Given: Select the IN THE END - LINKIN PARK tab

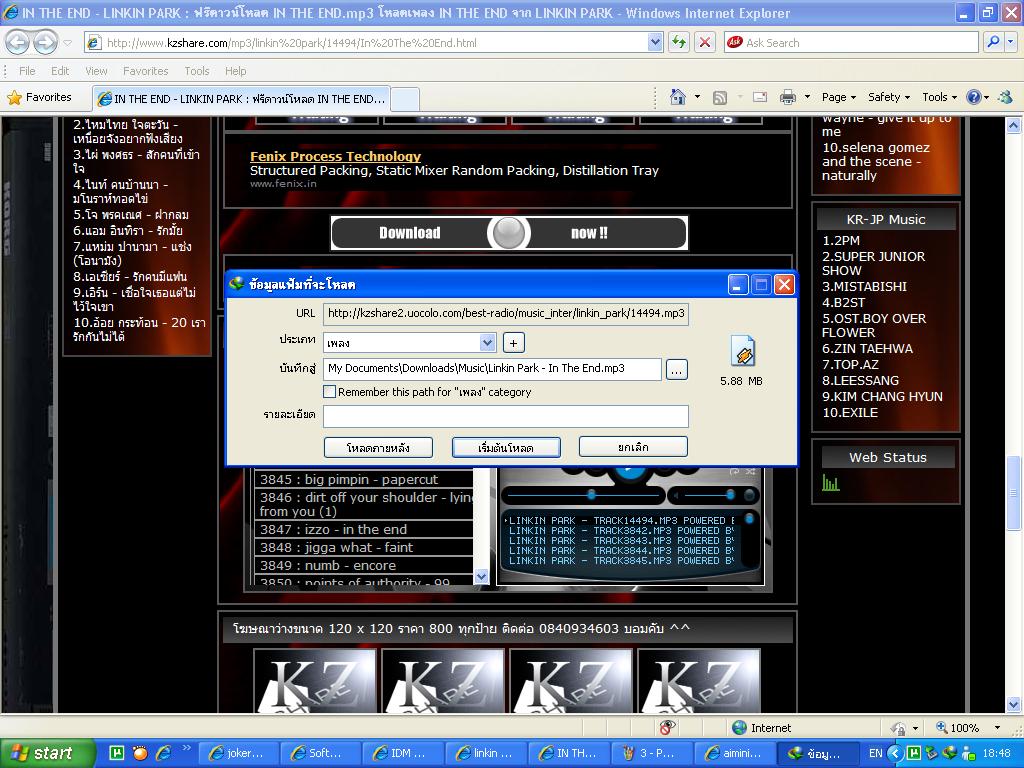Looking at the screenshot, I should tap(241, 99).
